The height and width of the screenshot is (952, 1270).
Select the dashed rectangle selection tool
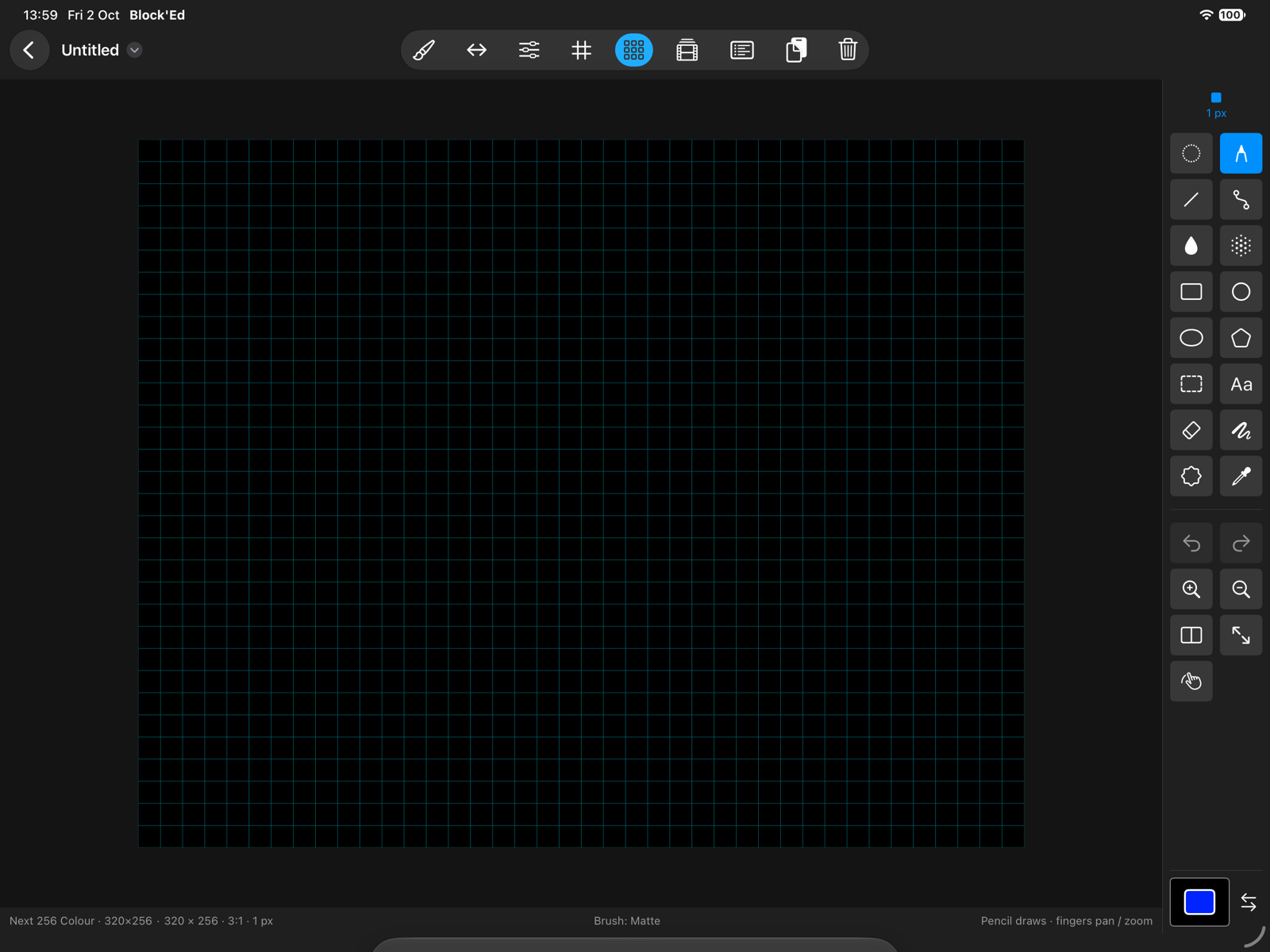pyautogui.click(x=1191, y=384)
